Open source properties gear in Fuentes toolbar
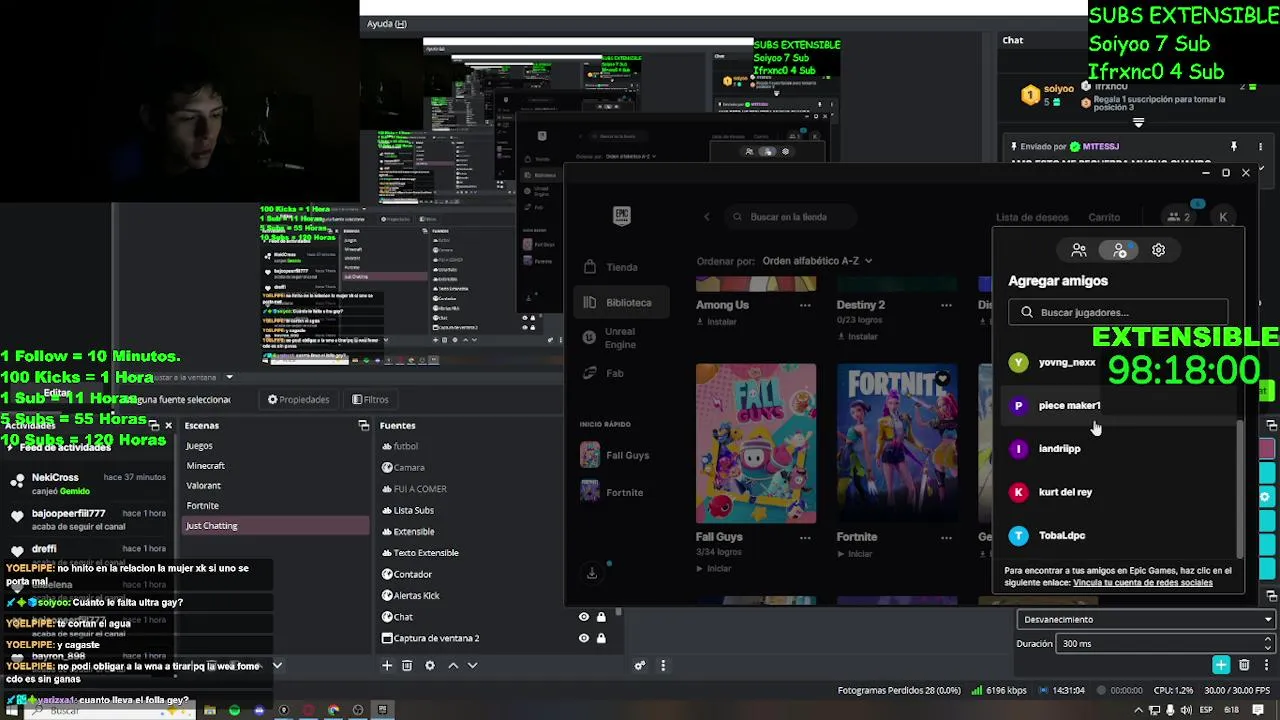 [430, 665]
